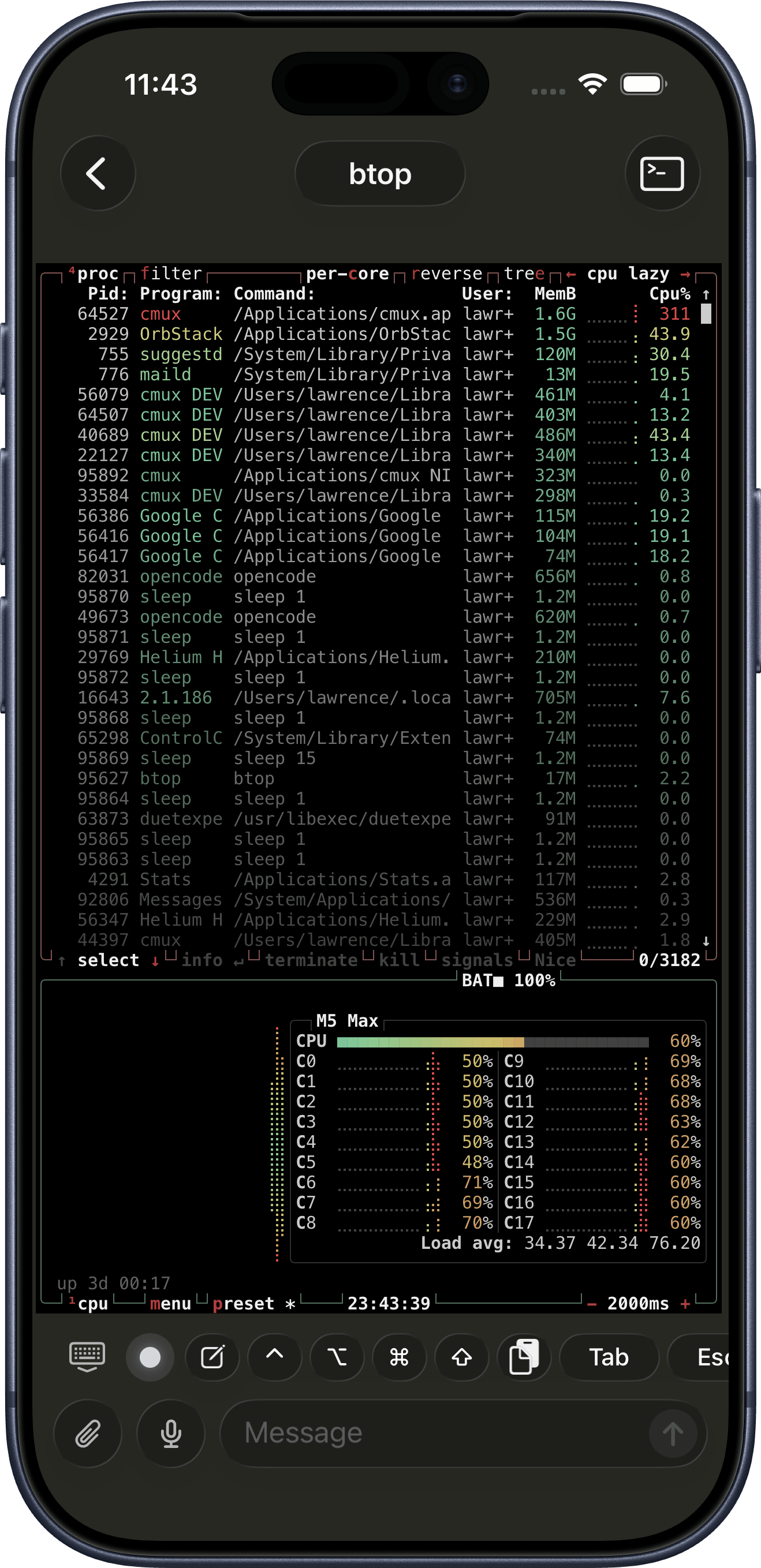Screen dimensions: 761x1568
Task: Select the cmux DEV process 56079
Action: 383,394
